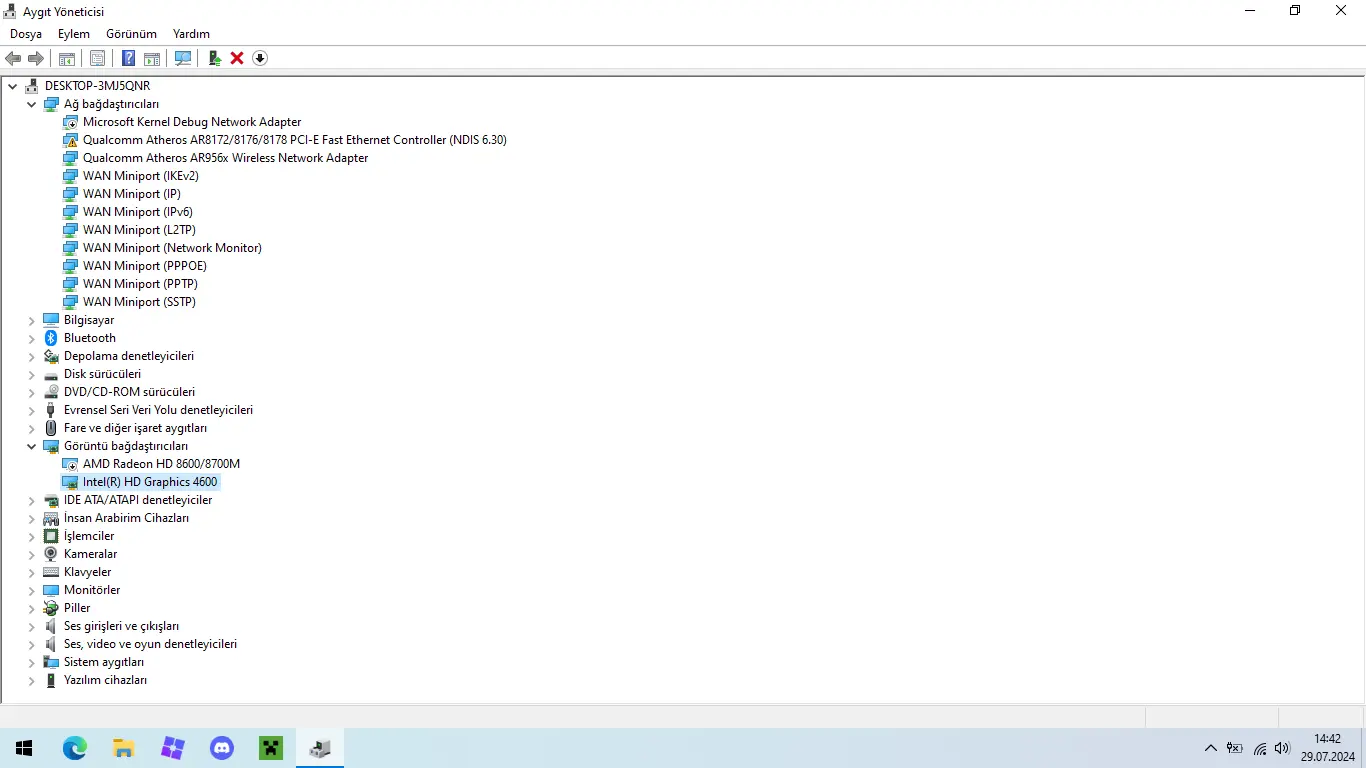Click the red X Uninstall device icon

(x=237, y=58)
